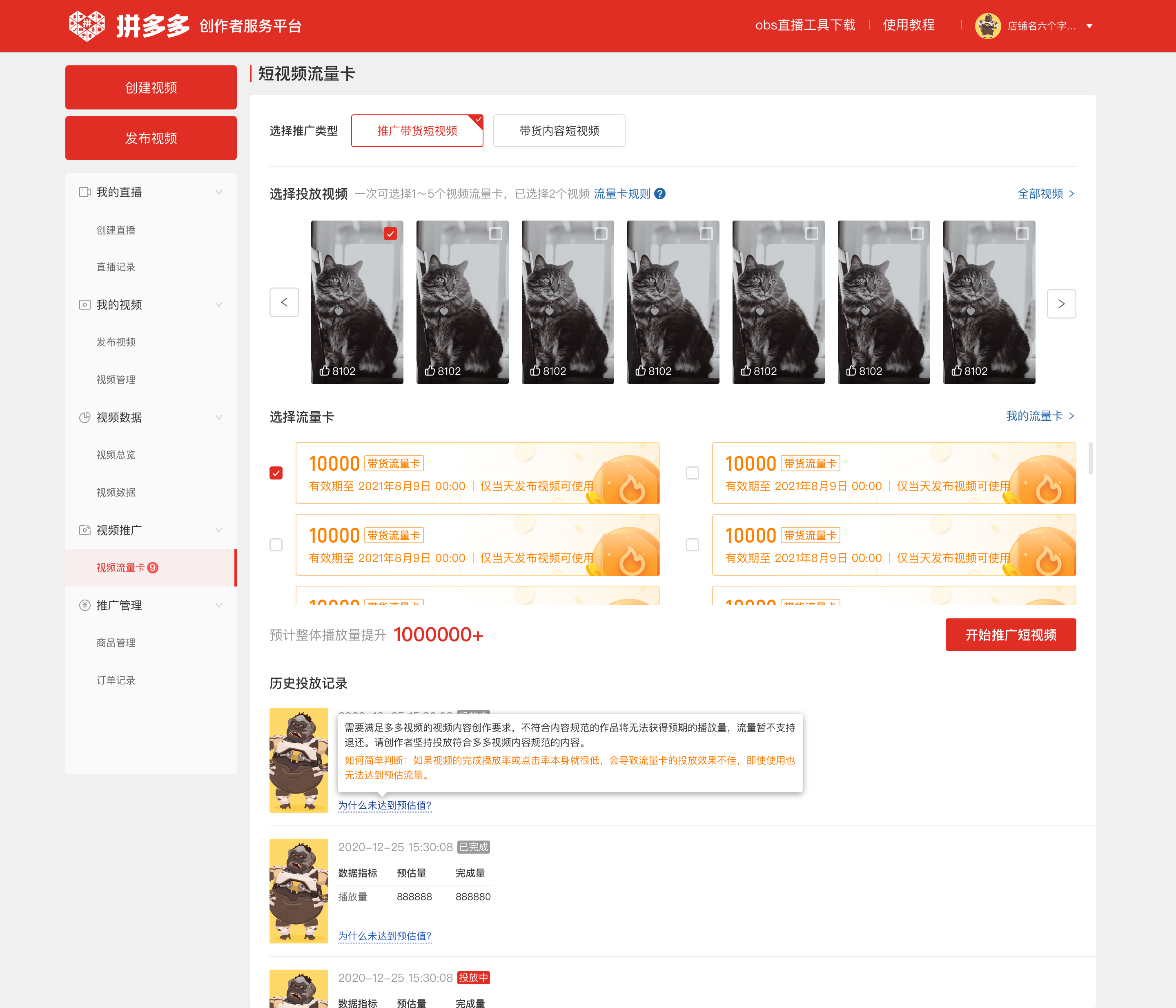Open 视频流量卡 in sidebar

point(151,568)
